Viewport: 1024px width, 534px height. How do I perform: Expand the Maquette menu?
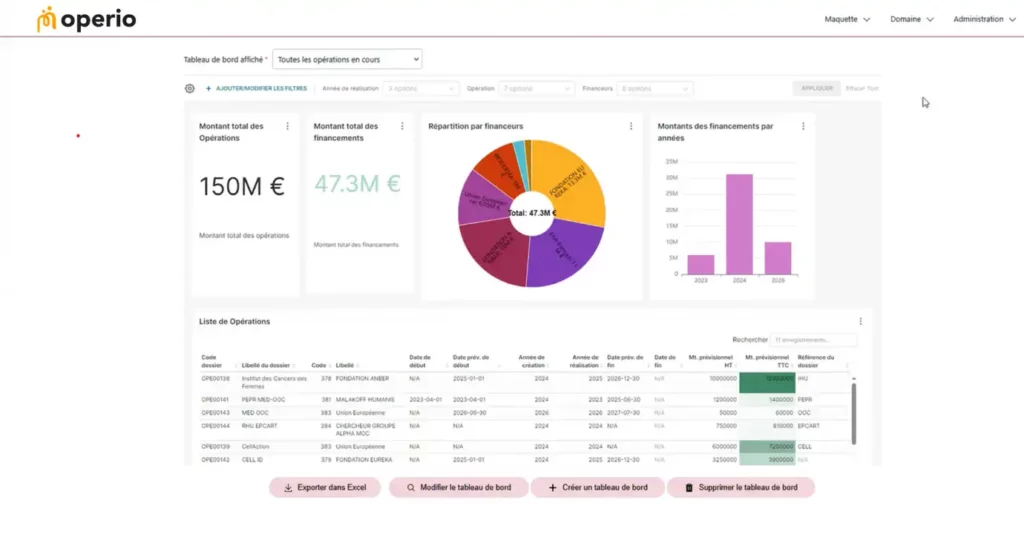pyautogui.click(x=847, y=19)
